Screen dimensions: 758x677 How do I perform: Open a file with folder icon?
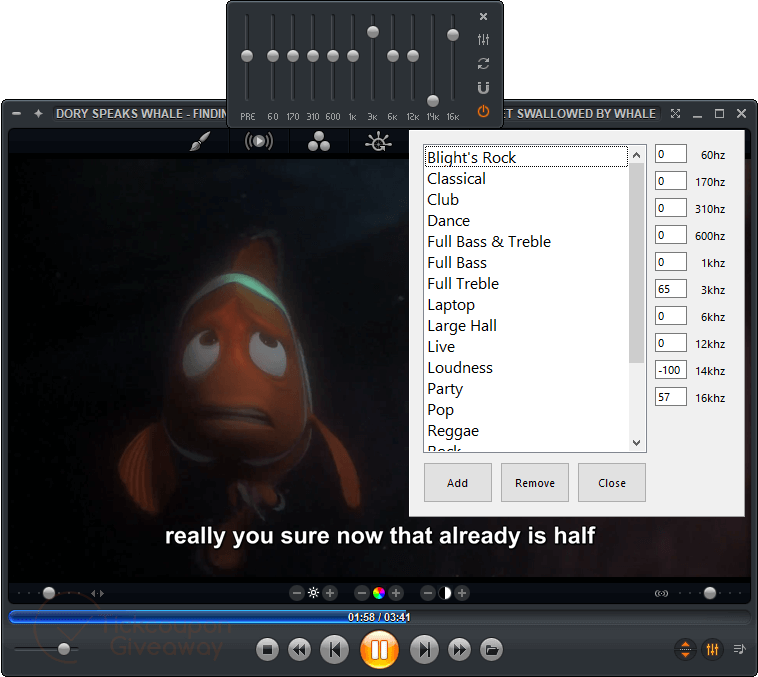(x=492, y=649)
